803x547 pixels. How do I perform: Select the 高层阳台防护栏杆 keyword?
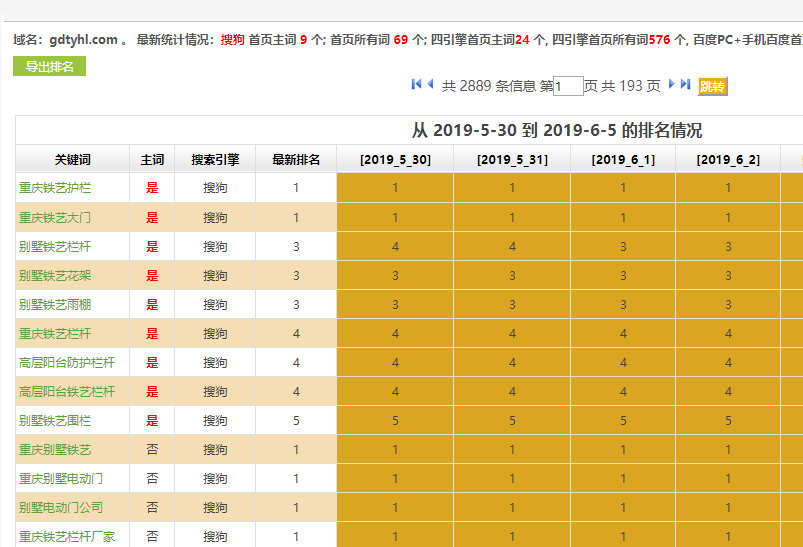pos(67,363)
